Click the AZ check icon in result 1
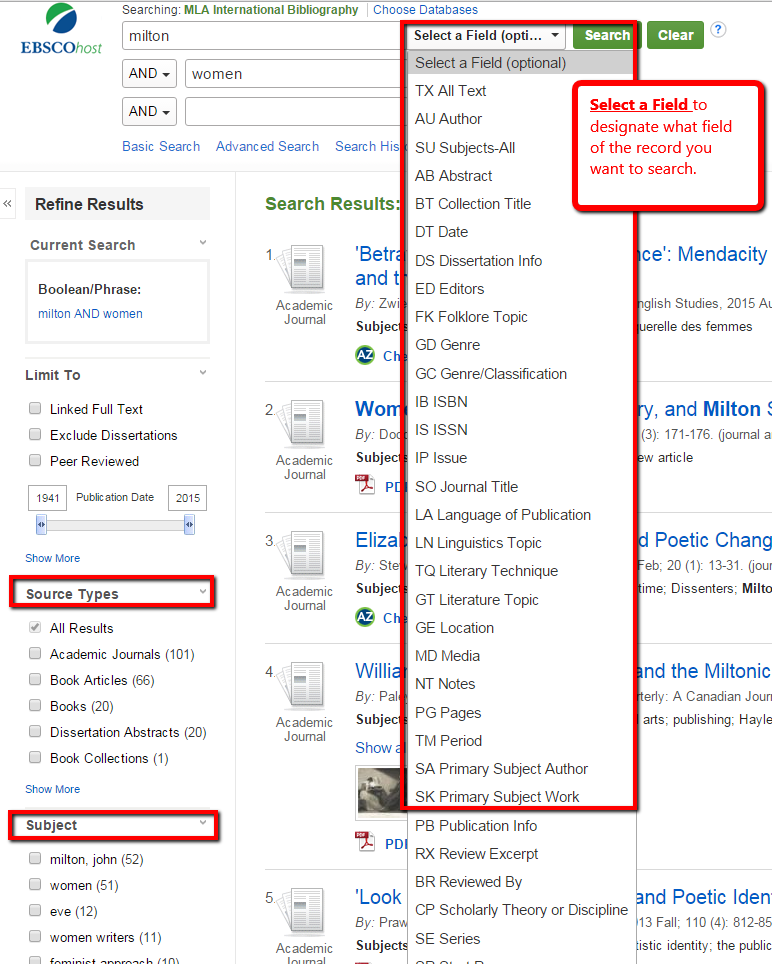Image resolution: width=772 pixels, height=964 pixels. pos(365,355)
